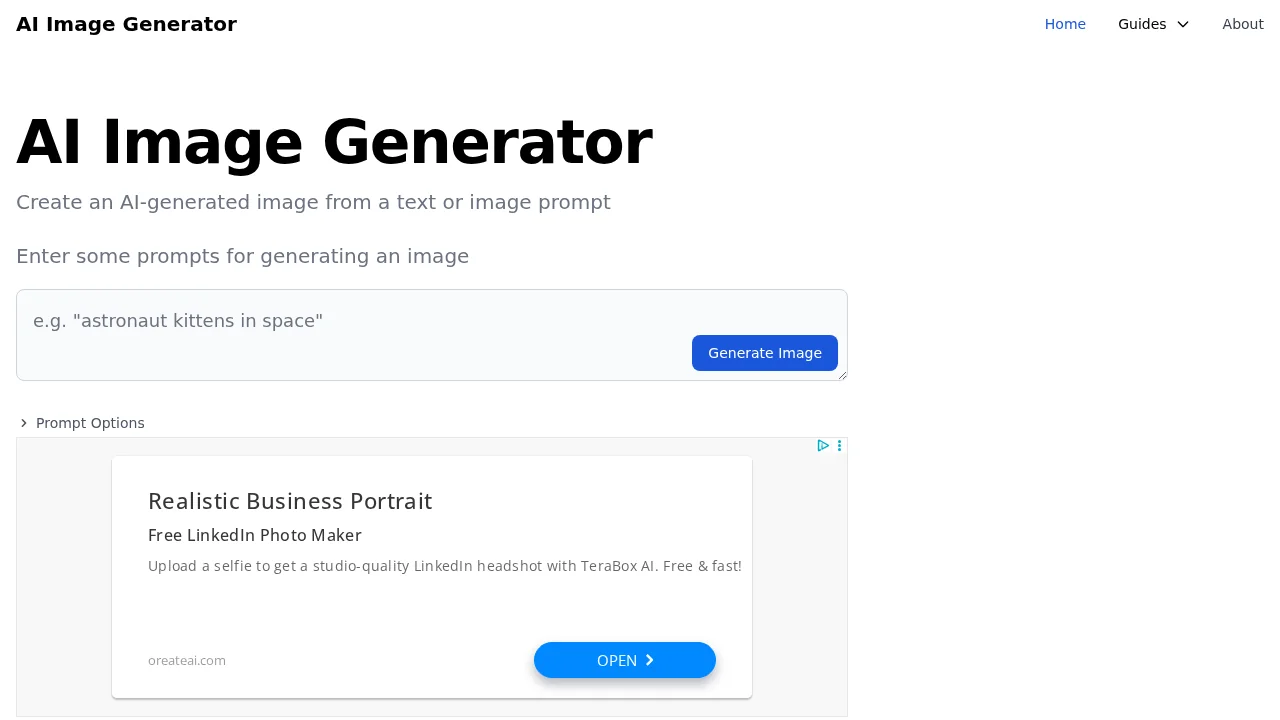Click the large AI Image Generator page heading
This screenshot has width=1280, height=720.
click(334, 142)
